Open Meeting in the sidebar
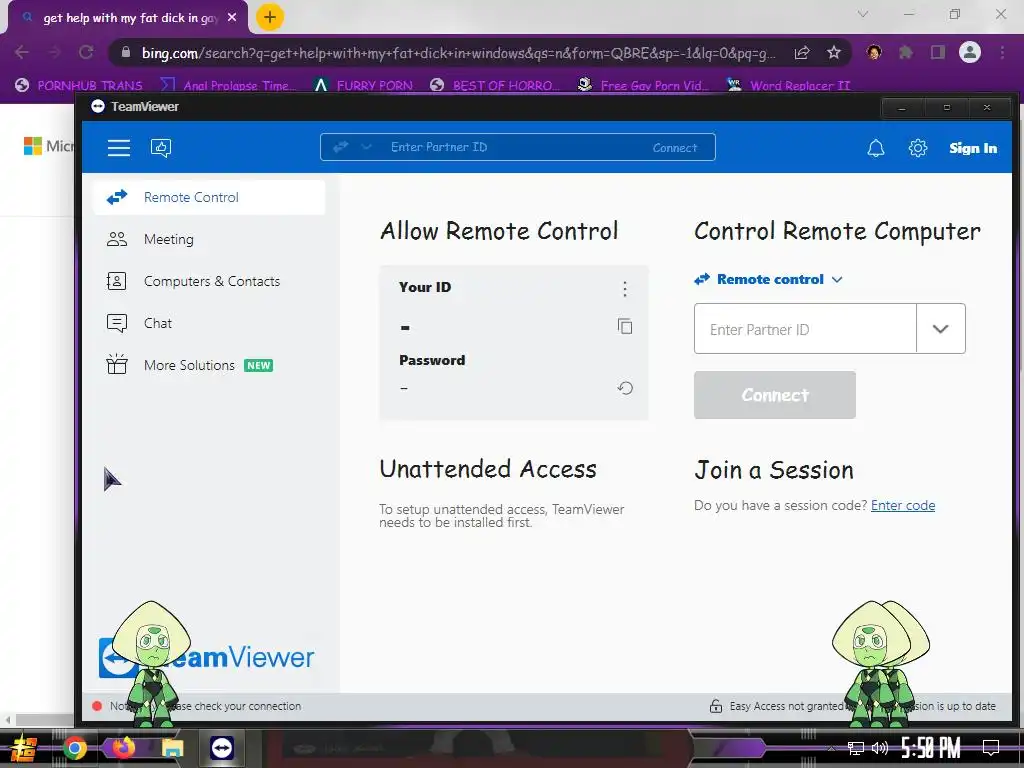 [209, 239]
